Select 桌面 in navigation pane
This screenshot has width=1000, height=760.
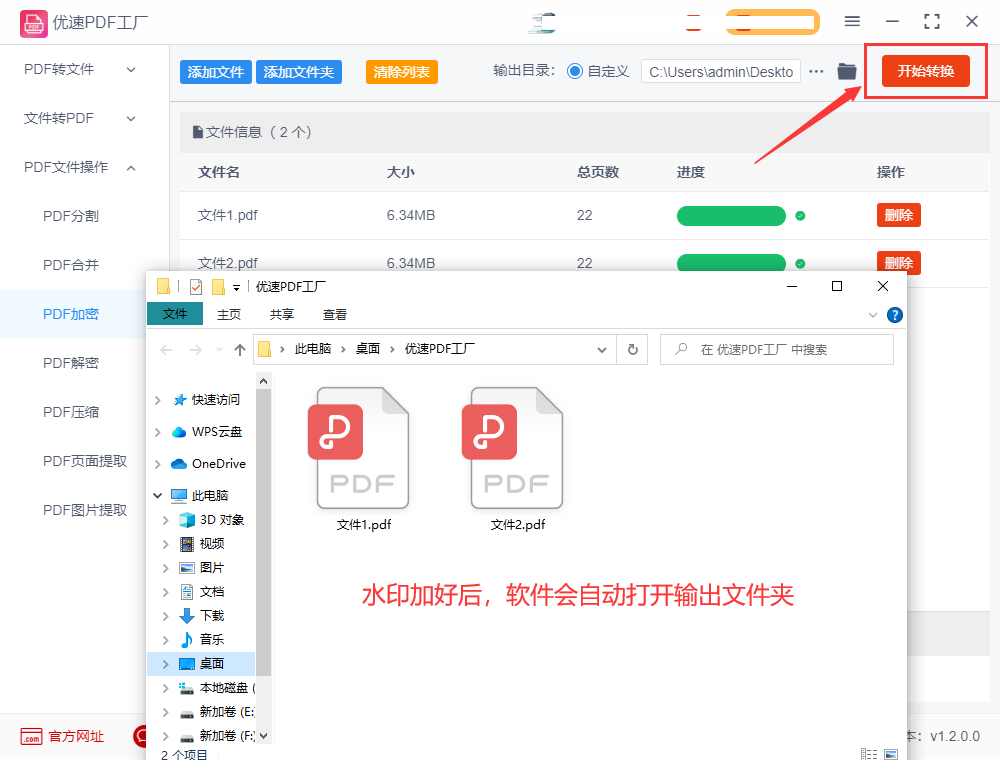click(201, 664)
